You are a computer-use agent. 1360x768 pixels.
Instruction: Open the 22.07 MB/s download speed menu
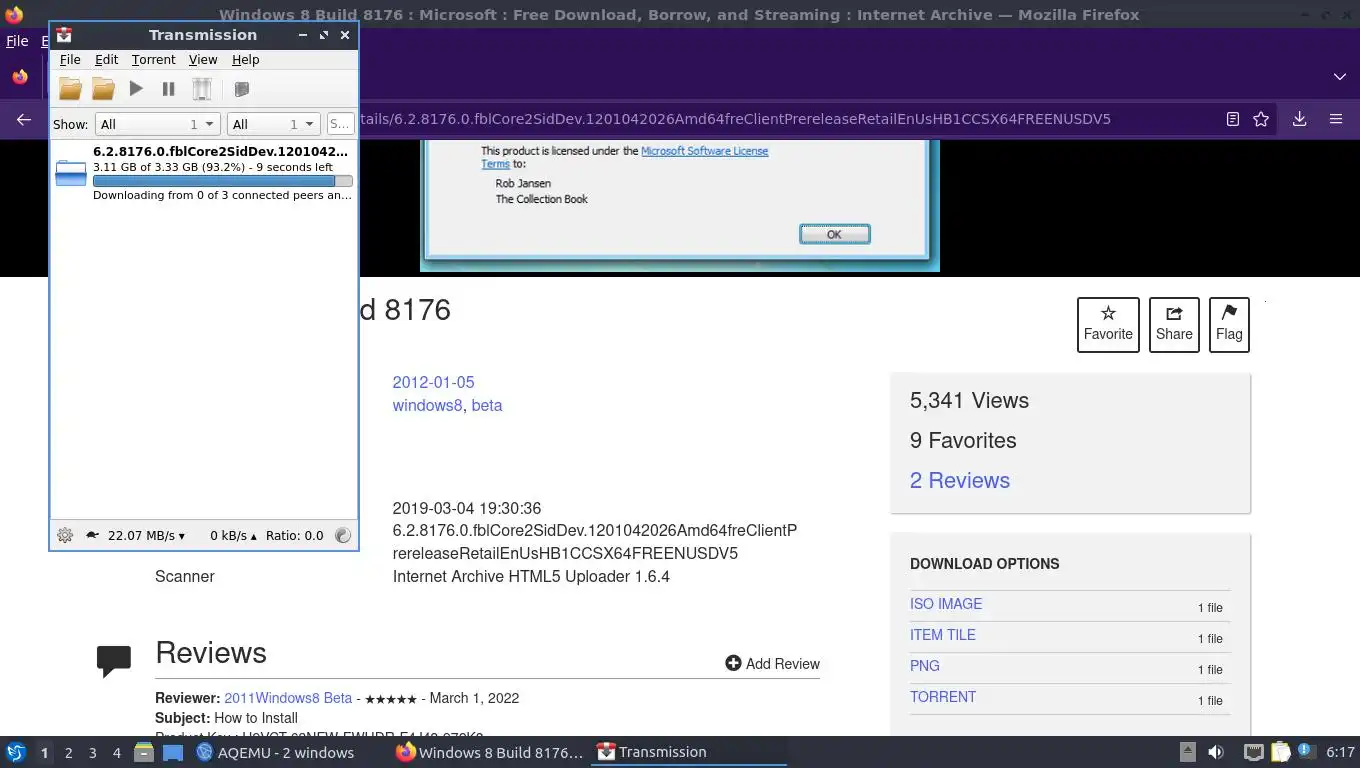(x=146, y=535)
